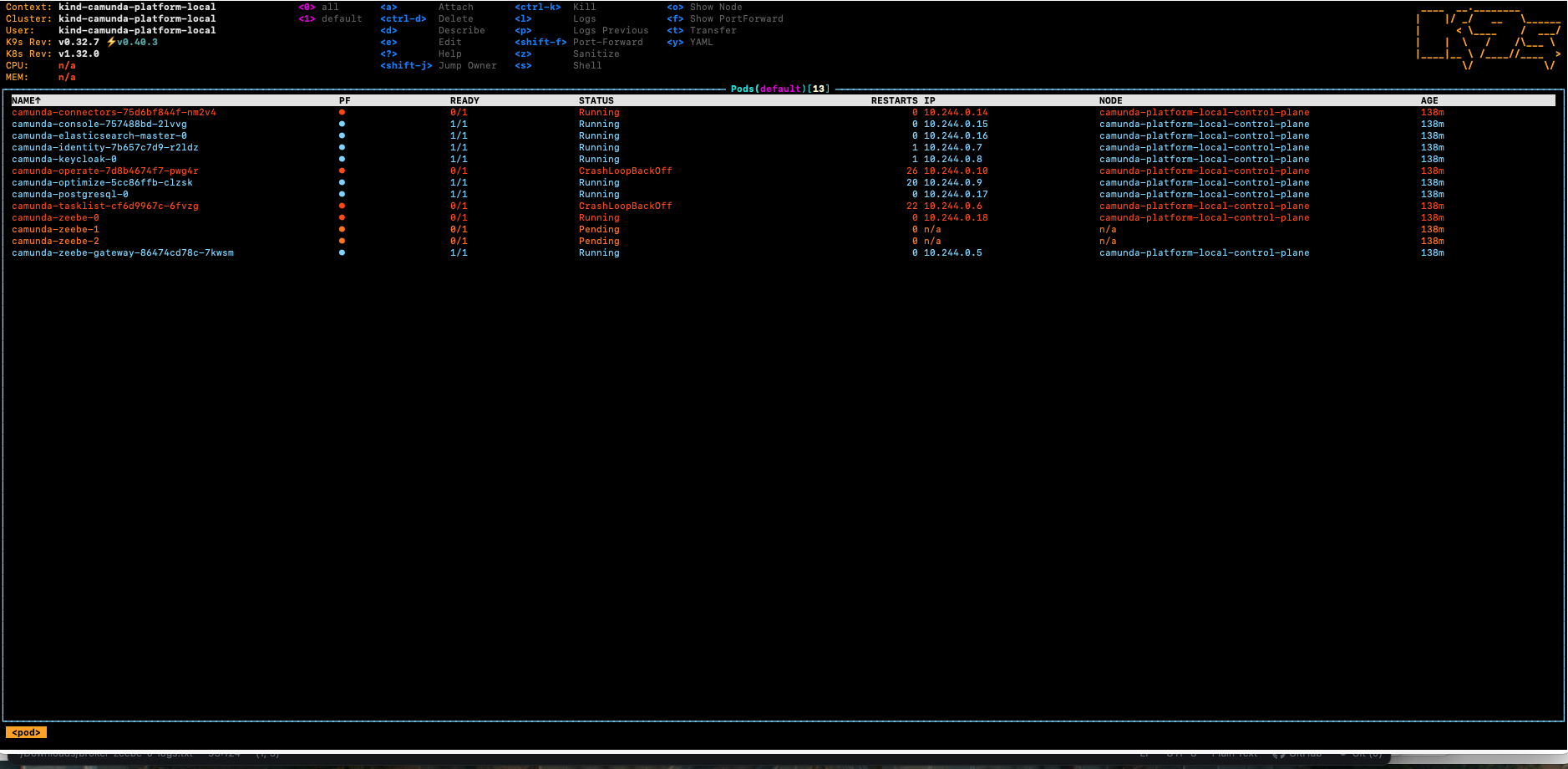Click port-forward dot for camunda-zeebe-1
Screen dimensions: 1568x769
pyautogui.click(x=342, y=229)
